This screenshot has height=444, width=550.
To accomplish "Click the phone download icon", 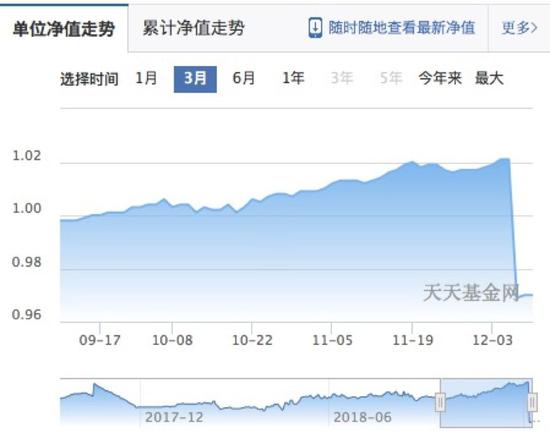I will tap(315, 28).
